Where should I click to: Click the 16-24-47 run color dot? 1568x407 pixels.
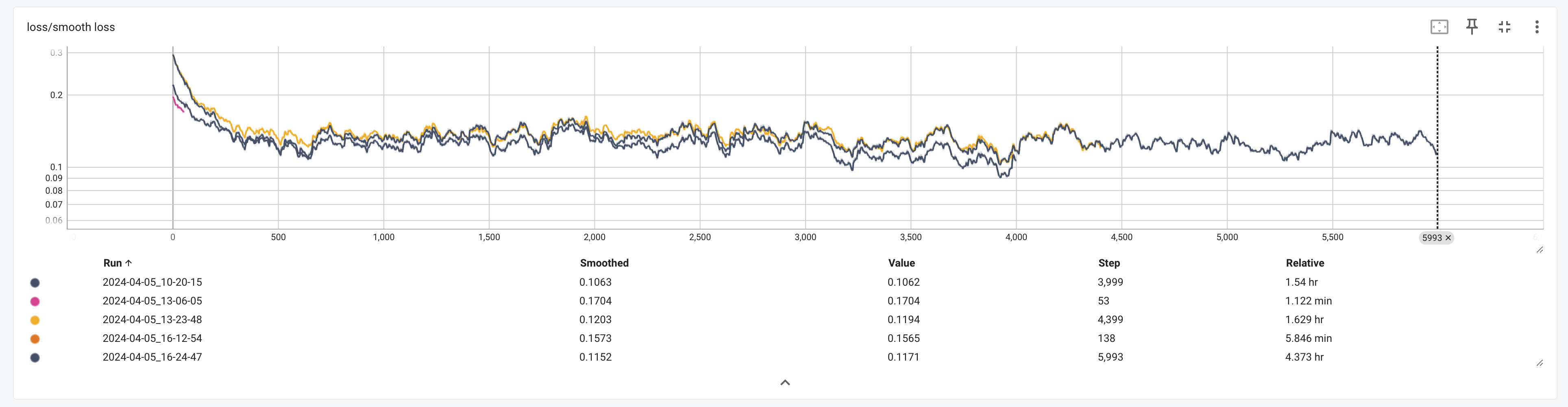35,358
